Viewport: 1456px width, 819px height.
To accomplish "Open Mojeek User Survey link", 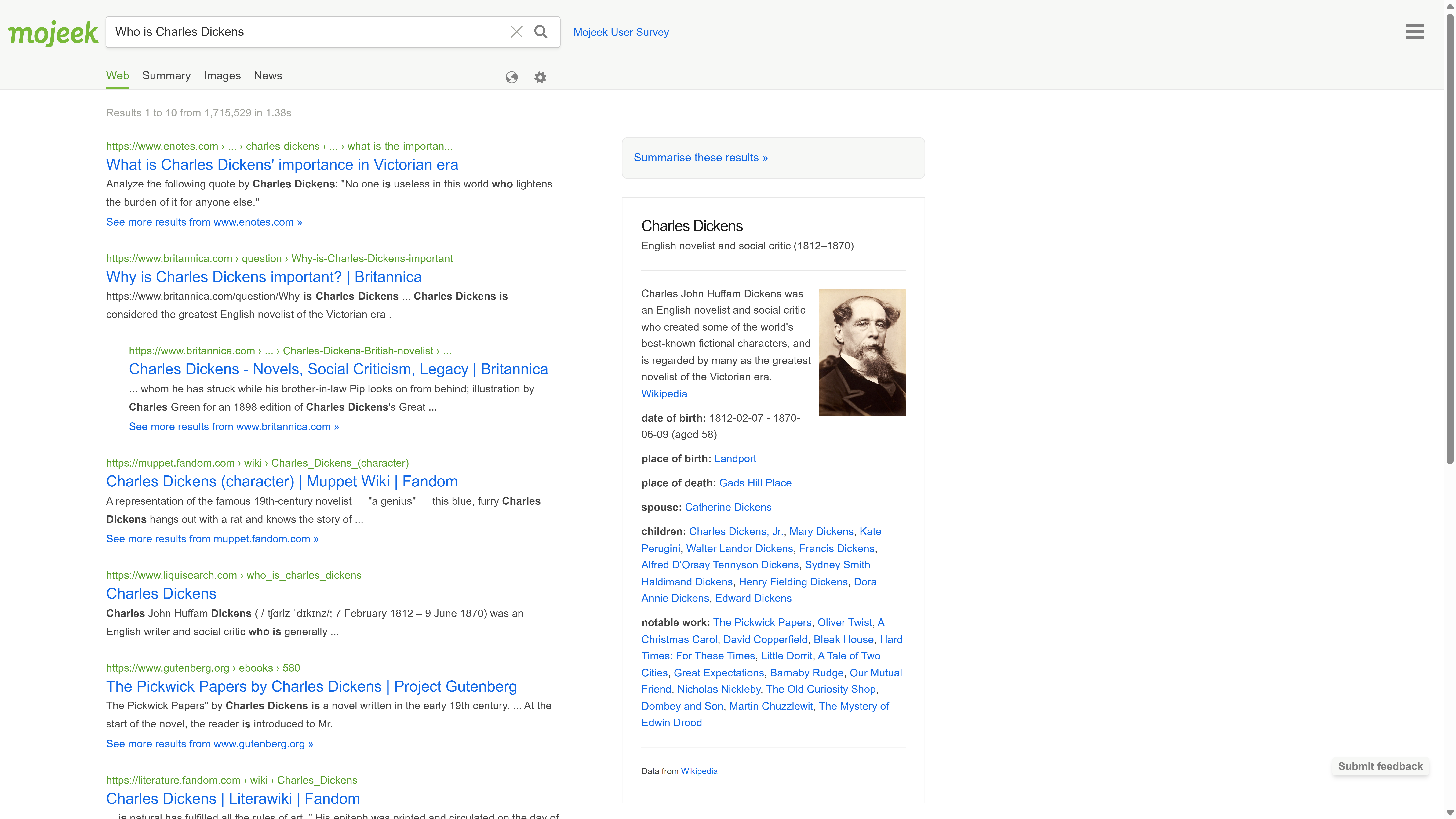I will pyautogui.click(x=621, y=32).
